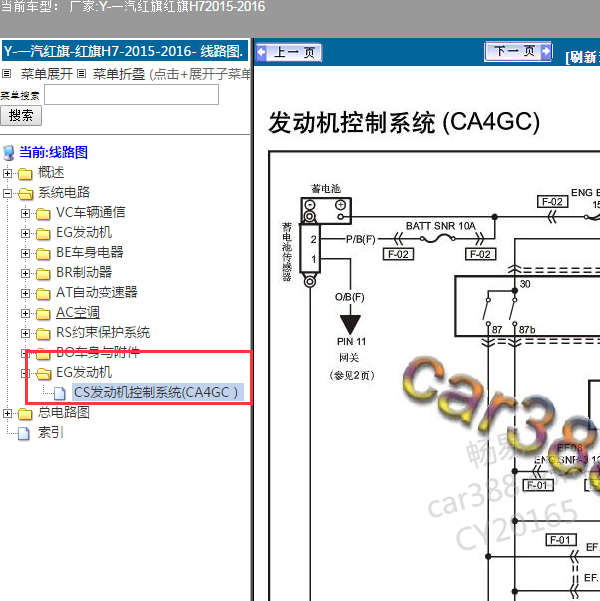Viewport: 600px width, 601px height.
Task: Click the left arrow icon on 上一页
Action: tap(261, 52)
